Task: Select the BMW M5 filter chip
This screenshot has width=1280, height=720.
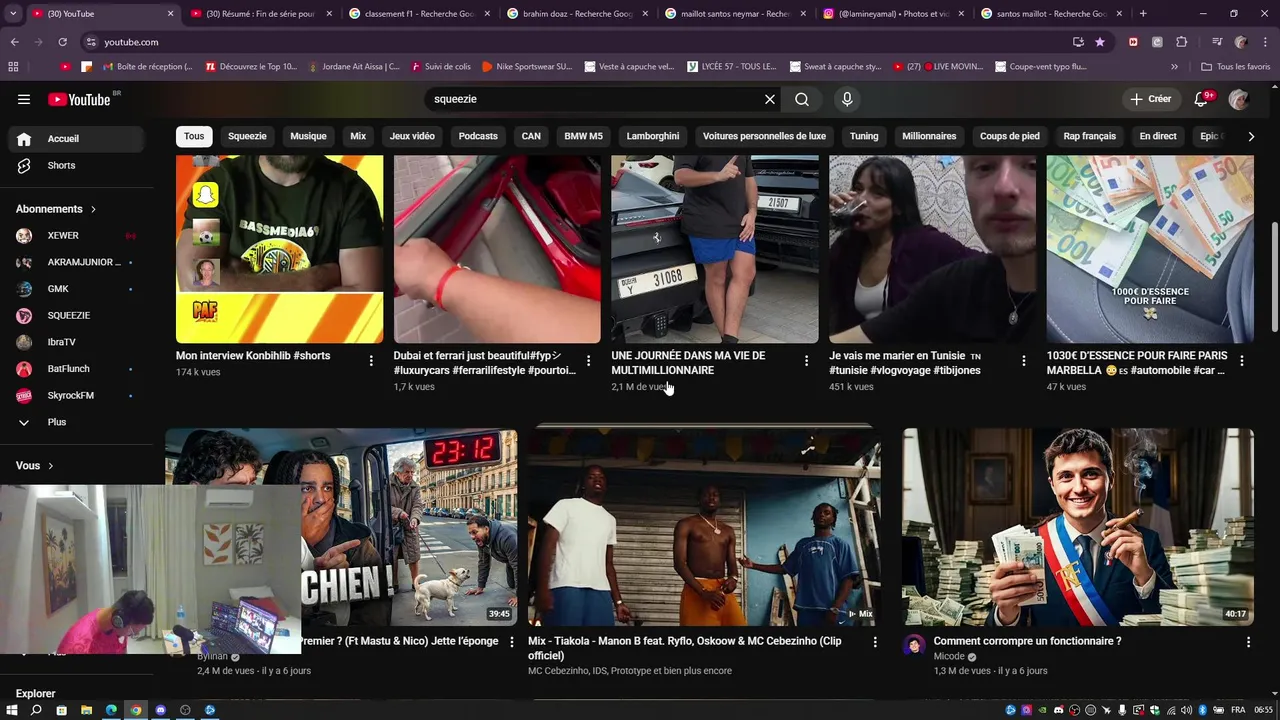Action: point(583,136)
